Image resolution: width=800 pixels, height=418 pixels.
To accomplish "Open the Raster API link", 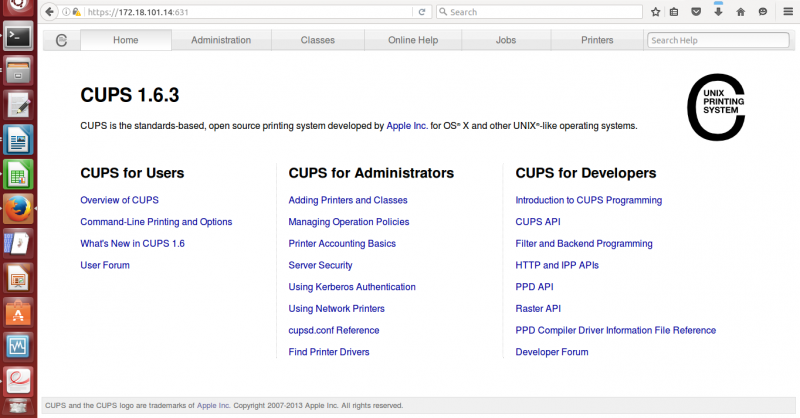I will click(x=538, y=308).
